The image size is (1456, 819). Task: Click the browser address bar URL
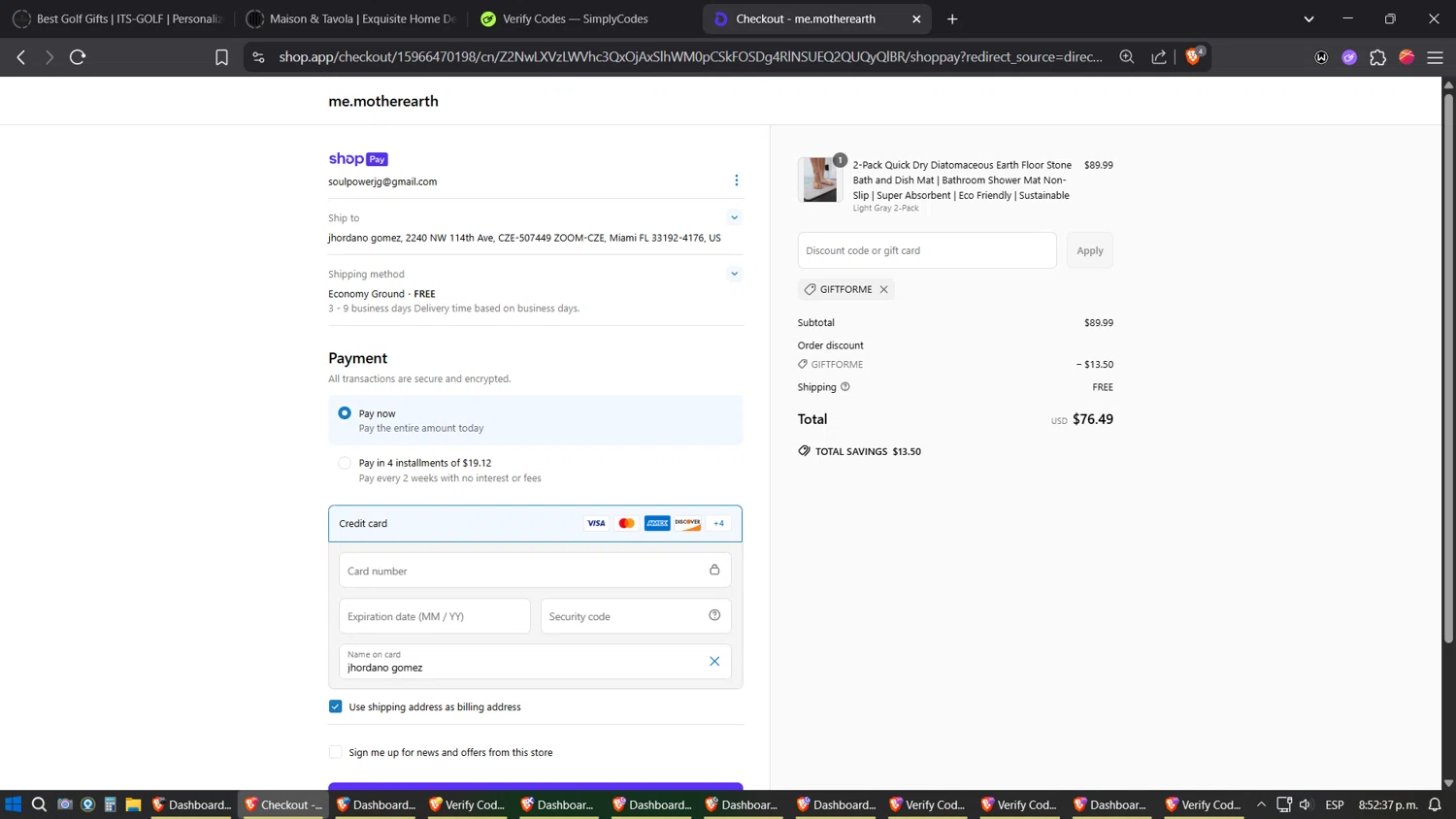(x=690, y=57)
